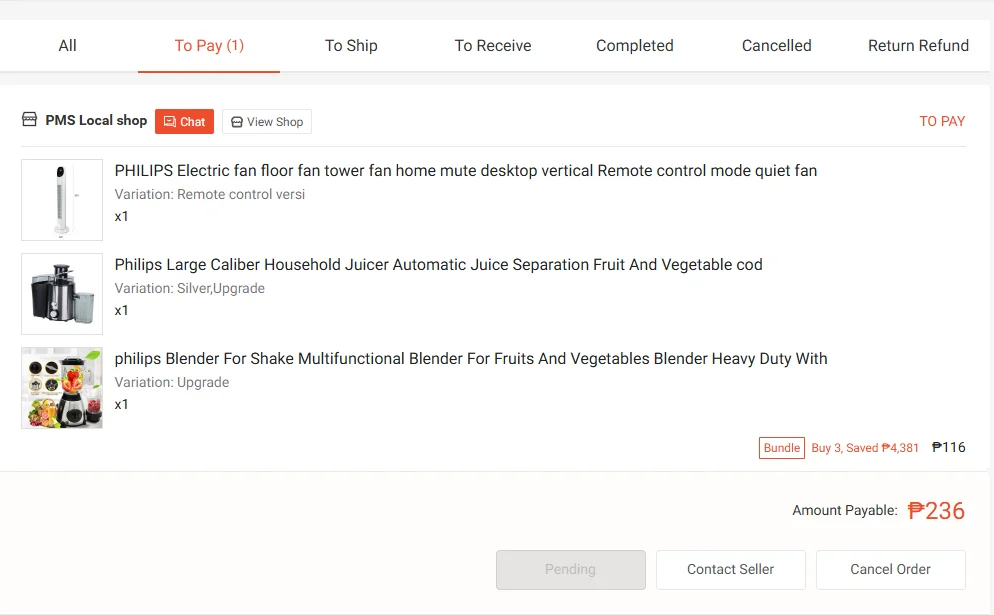Click the Contact Seller button

click(x=730, y=569)
